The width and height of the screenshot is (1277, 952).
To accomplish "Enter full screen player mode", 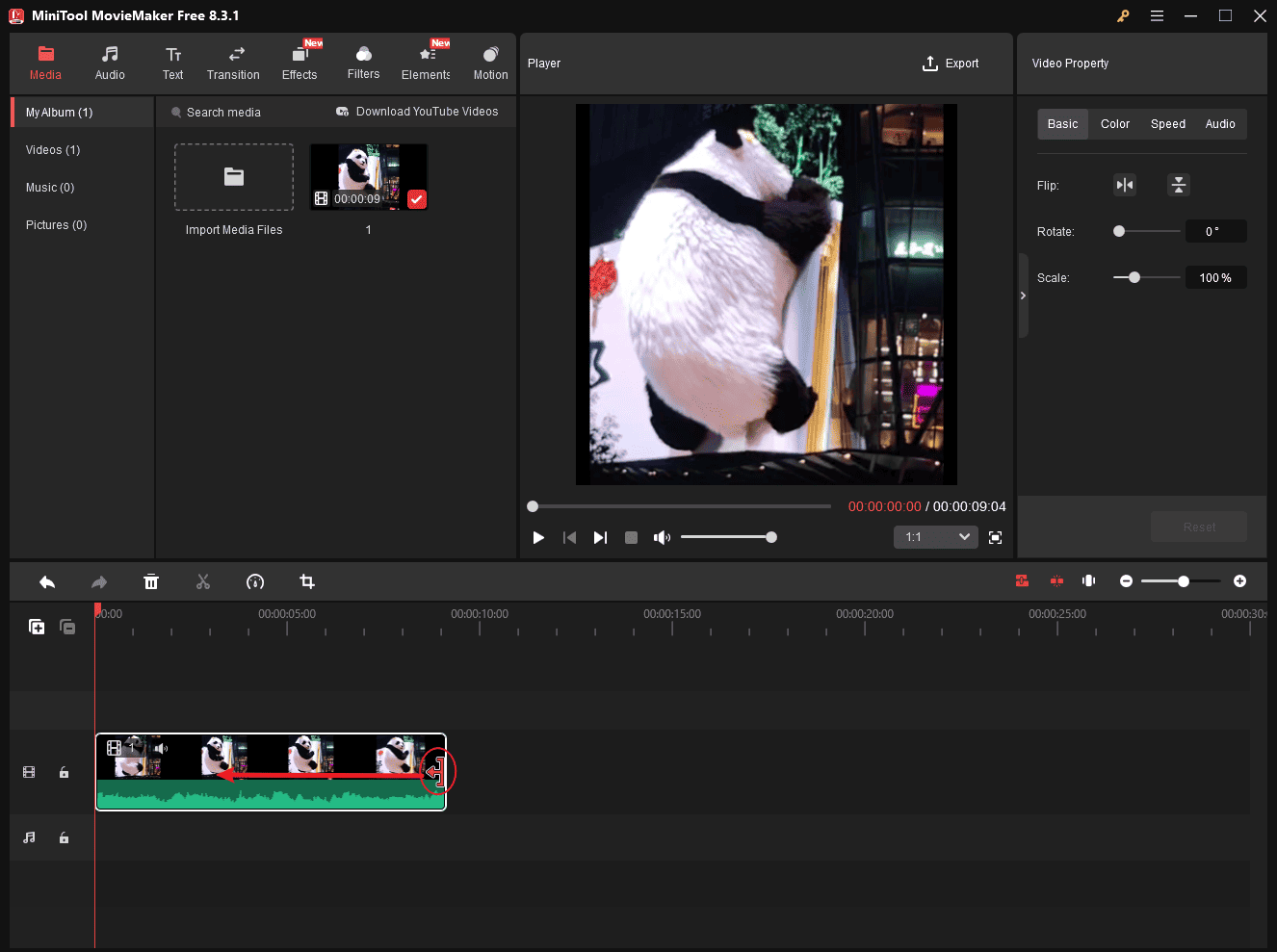I will 995,537.
